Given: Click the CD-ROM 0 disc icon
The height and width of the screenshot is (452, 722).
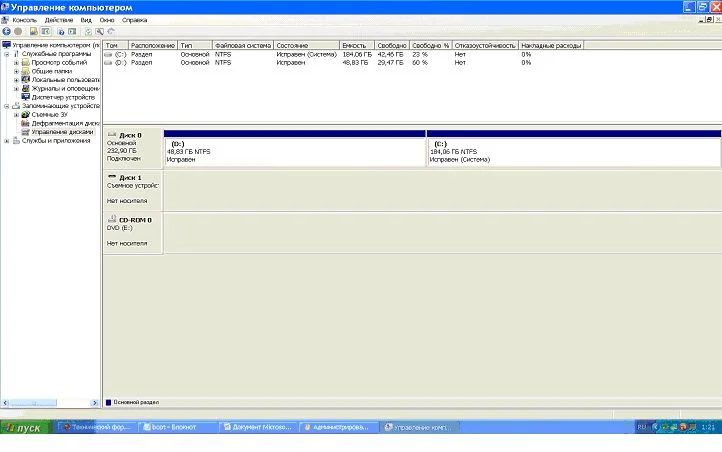Looking at the screenshot, I should (x=112, y=220).
